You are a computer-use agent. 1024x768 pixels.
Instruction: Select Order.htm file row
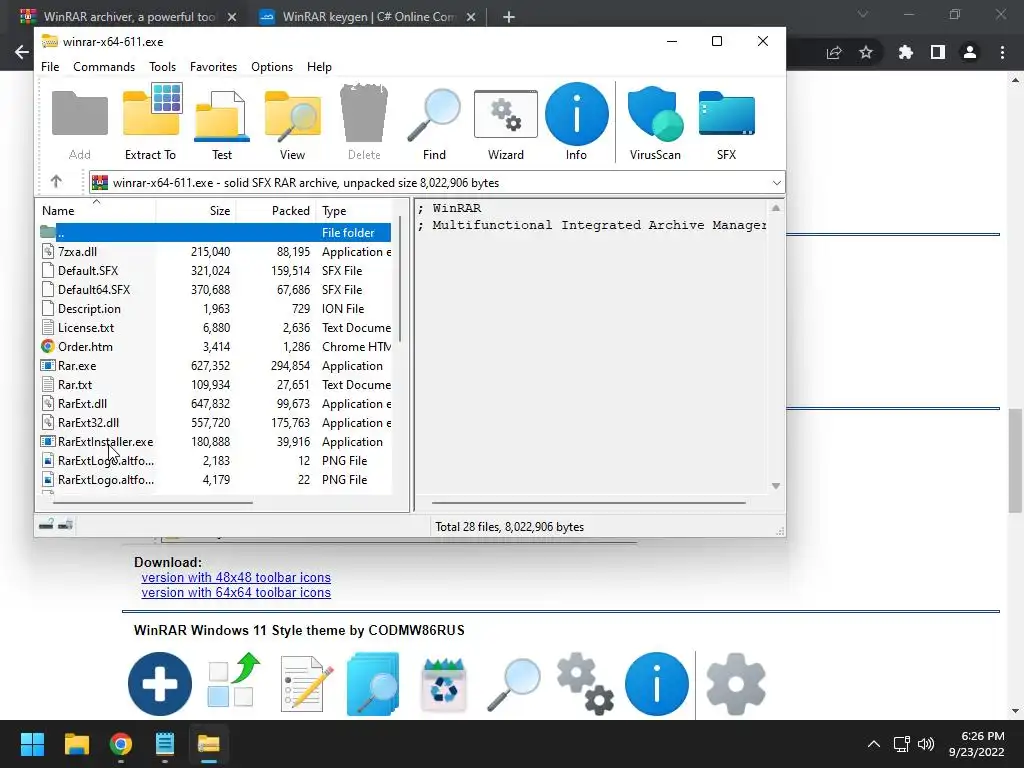tap(215, 346)
